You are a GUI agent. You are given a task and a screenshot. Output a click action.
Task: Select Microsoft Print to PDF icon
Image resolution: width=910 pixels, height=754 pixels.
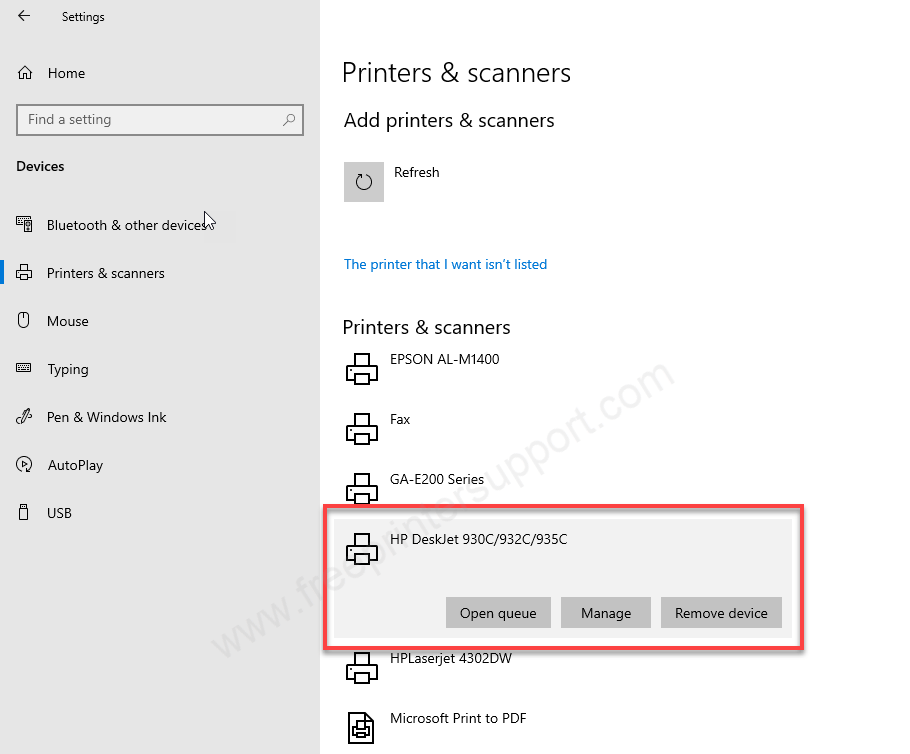coord(361,729)
